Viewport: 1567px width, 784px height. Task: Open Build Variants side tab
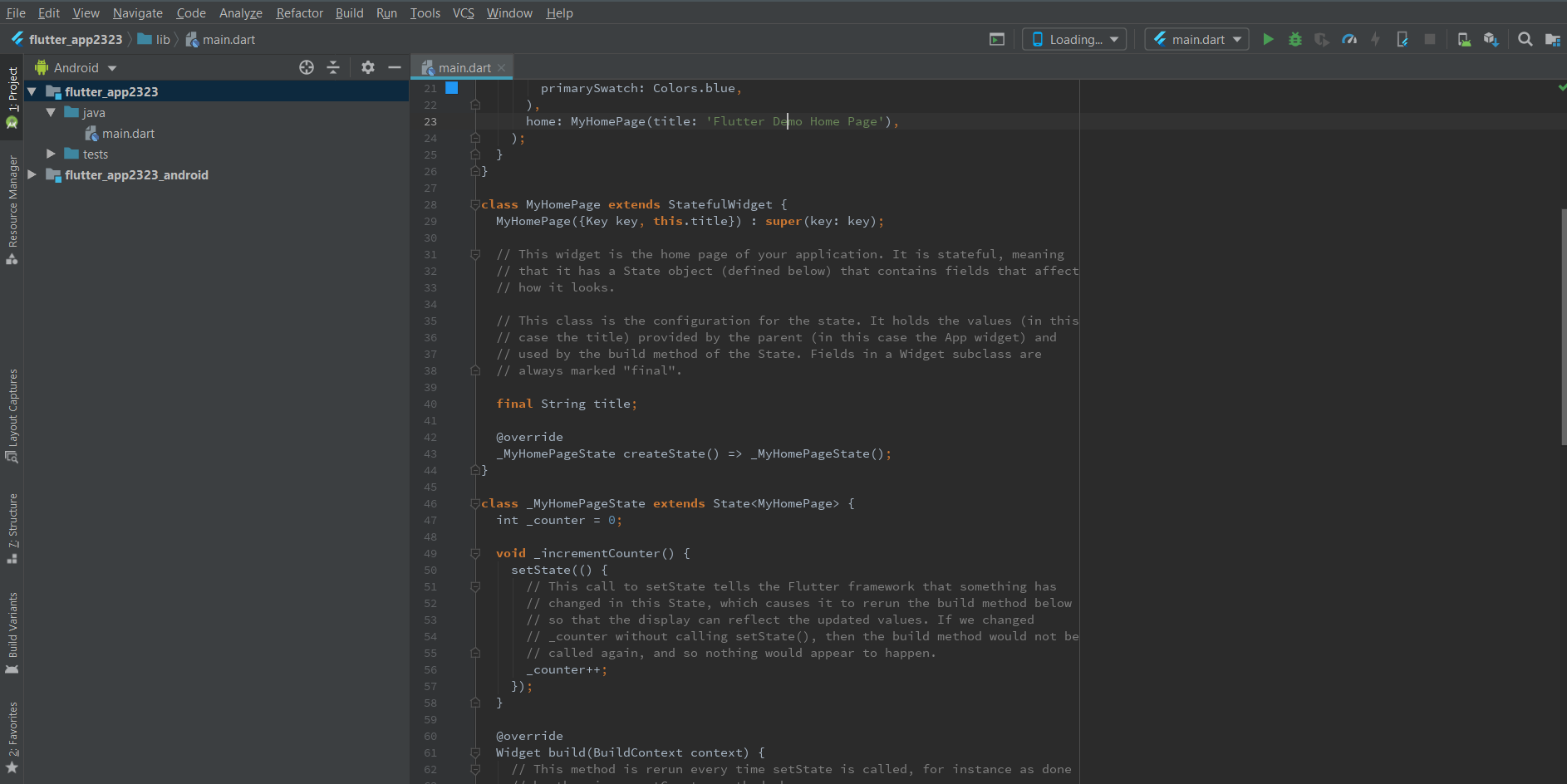[12, 633]
